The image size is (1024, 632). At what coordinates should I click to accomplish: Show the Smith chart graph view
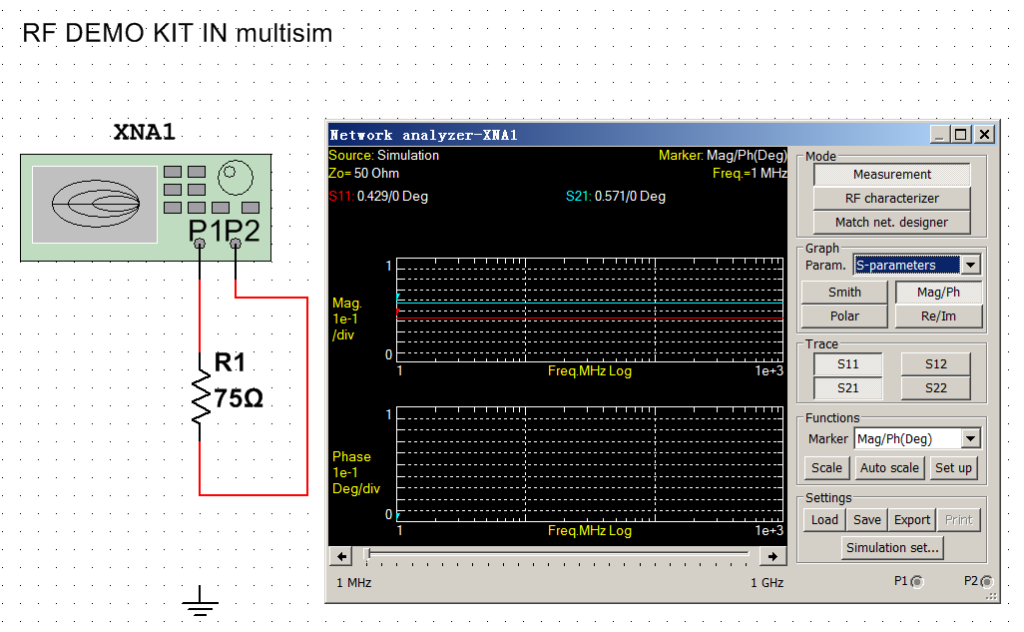(844, 292)
